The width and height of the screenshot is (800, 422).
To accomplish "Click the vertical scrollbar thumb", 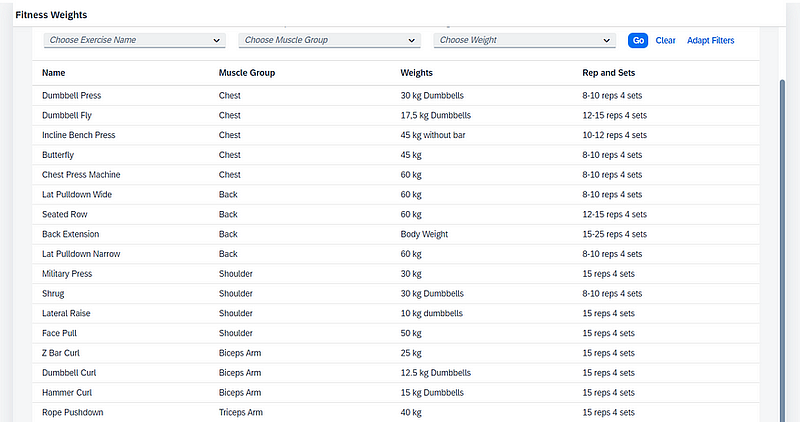I will (783, 250).
